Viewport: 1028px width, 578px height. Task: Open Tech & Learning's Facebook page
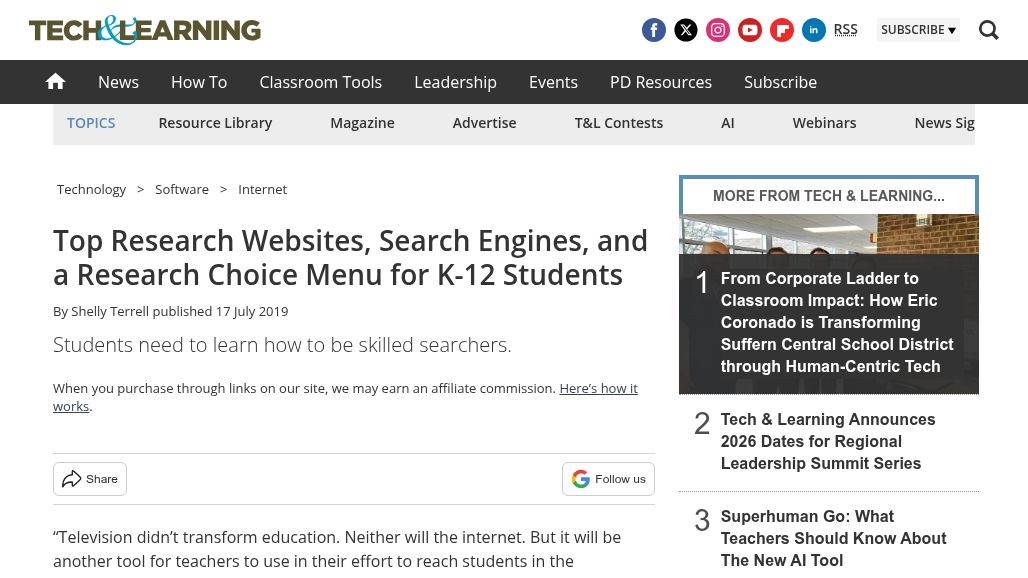[x=654, y=30]
